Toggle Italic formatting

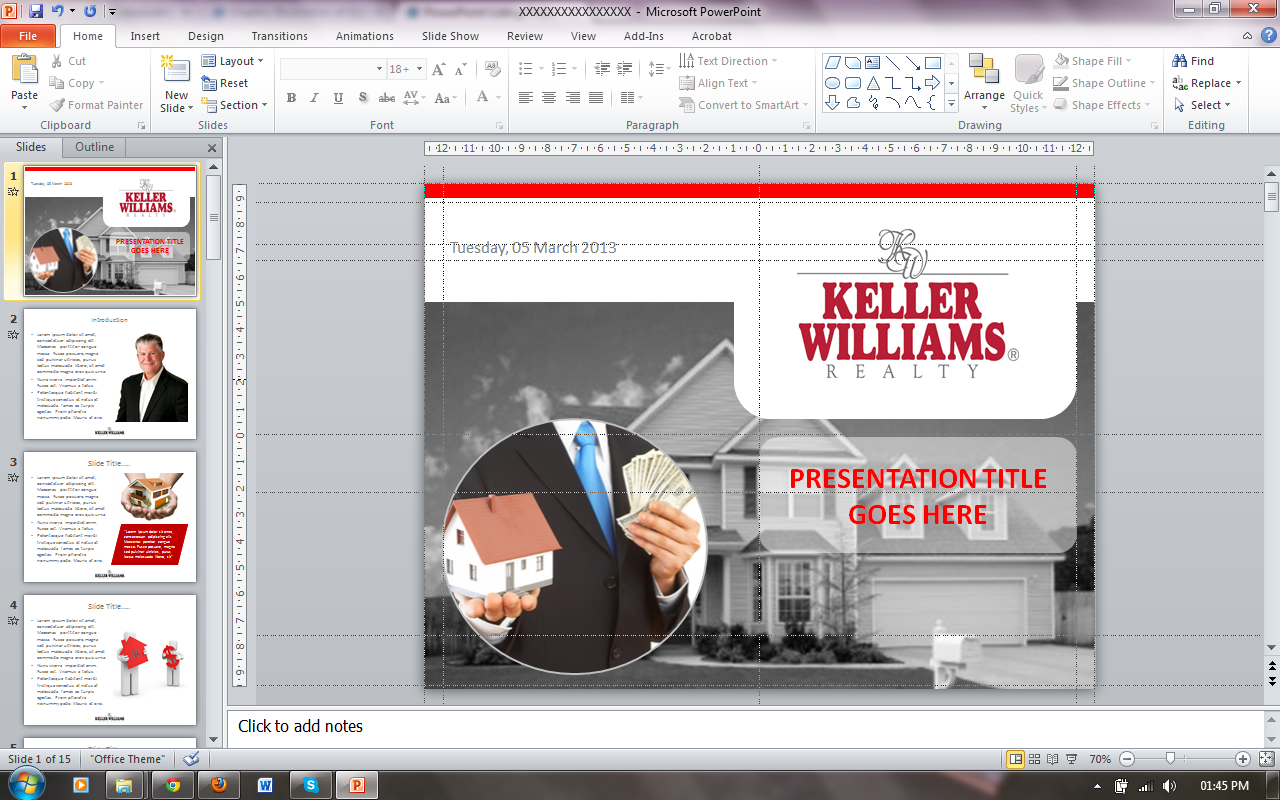314,98
